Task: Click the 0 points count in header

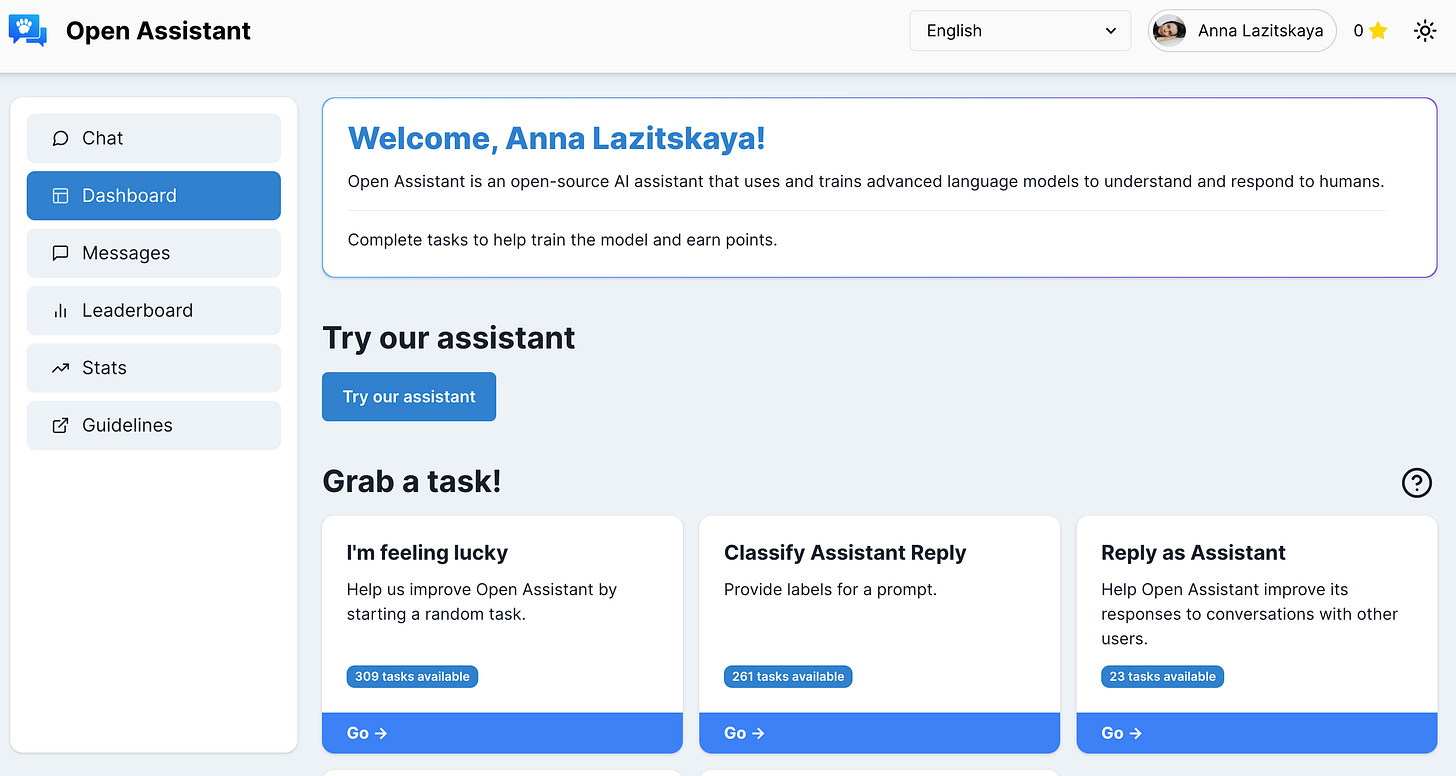Action: pos(1358,31)
